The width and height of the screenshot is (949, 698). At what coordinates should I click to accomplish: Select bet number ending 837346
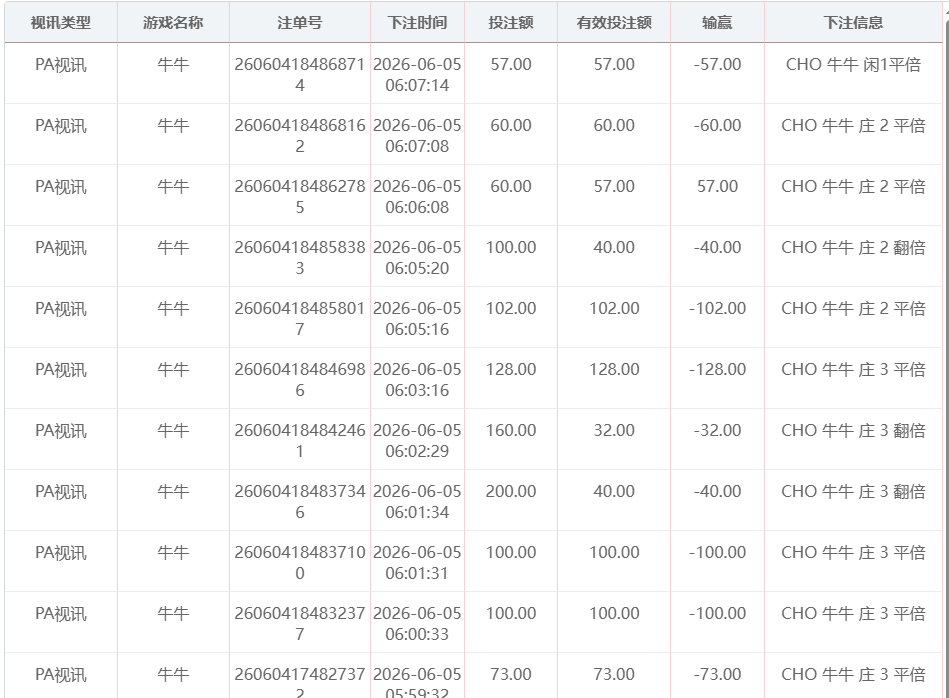click(300, 502)
